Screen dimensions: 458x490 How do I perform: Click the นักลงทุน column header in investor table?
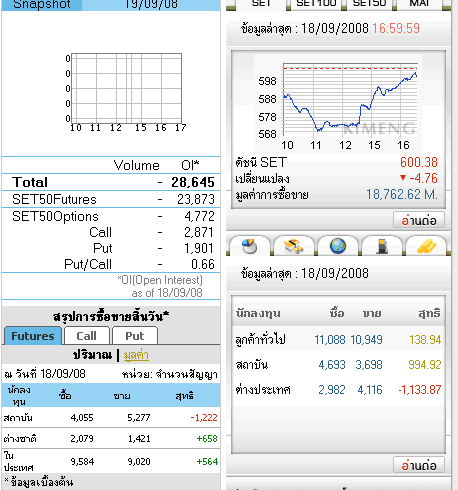point(258,313)
